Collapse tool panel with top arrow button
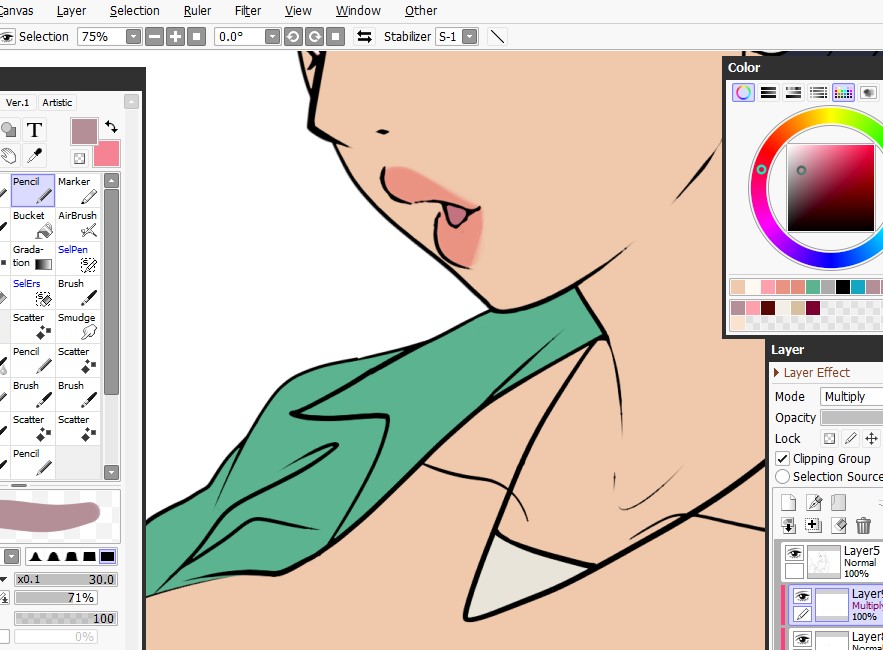883x650 pixels. tap(131, 102)
